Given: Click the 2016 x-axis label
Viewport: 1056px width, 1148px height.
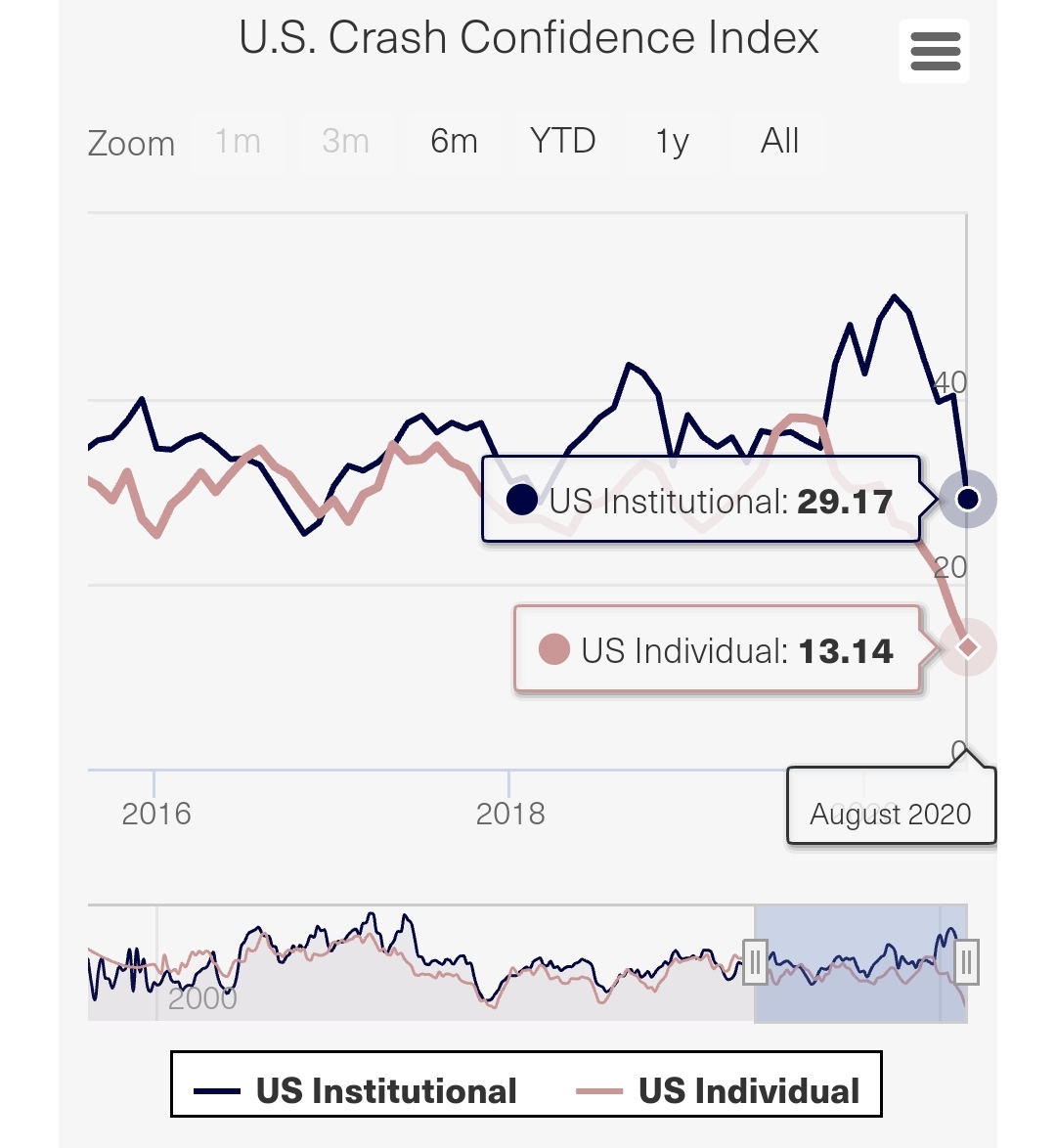Looking at the screenshot, I should click(156, 814).
